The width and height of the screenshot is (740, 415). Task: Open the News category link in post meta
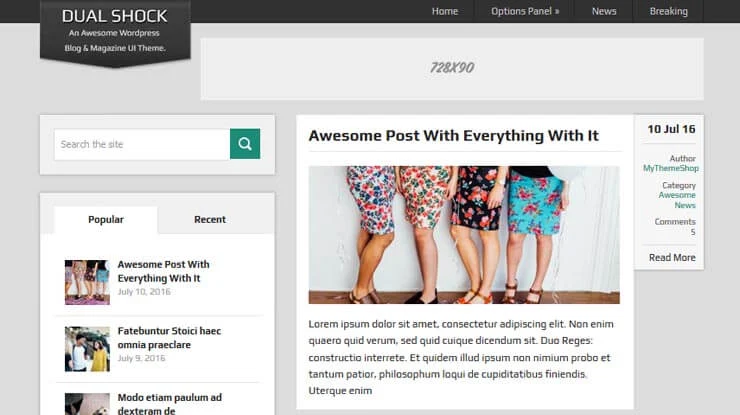click(685, 205)
